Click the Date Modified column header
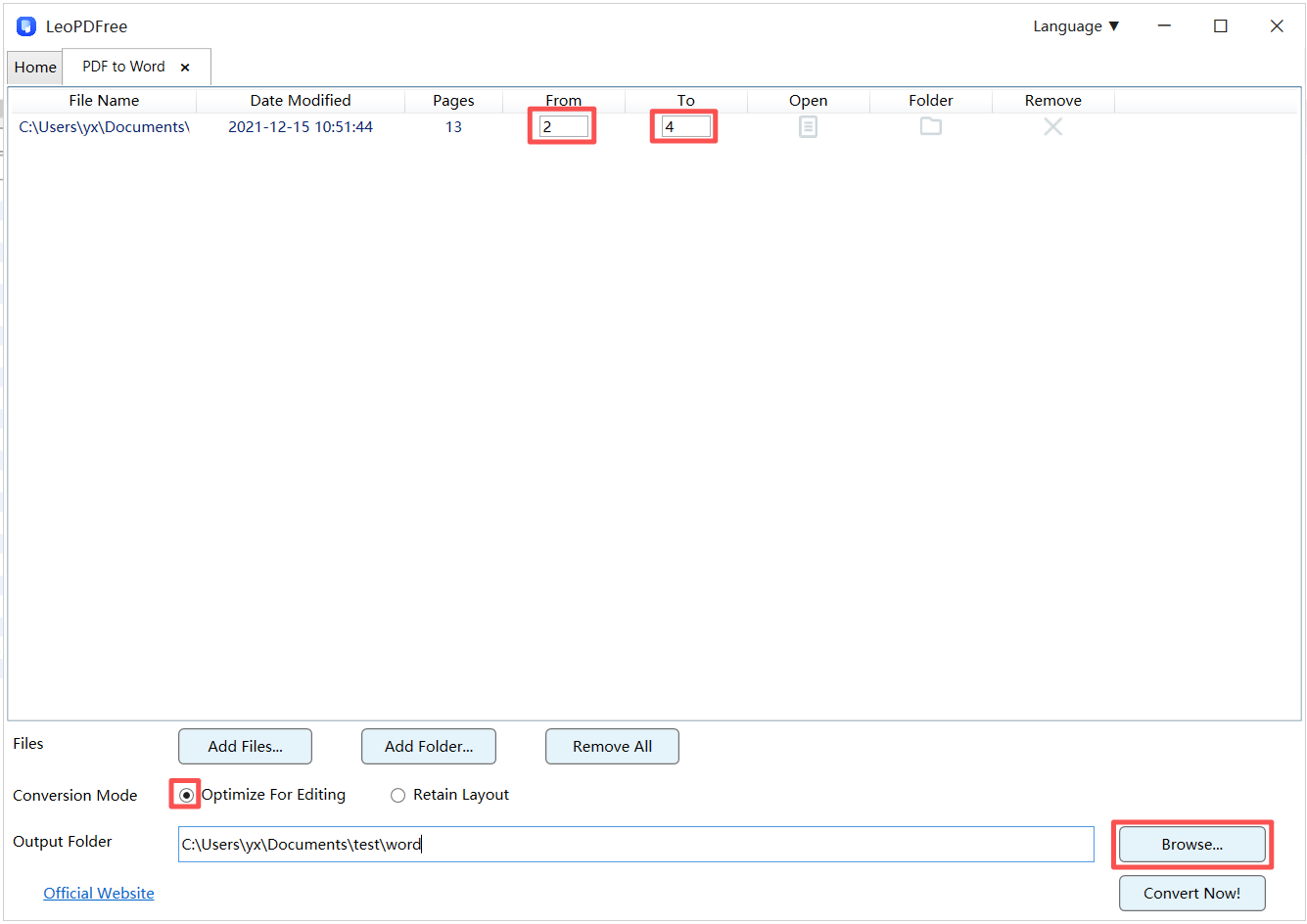 [x=301, y=100]
